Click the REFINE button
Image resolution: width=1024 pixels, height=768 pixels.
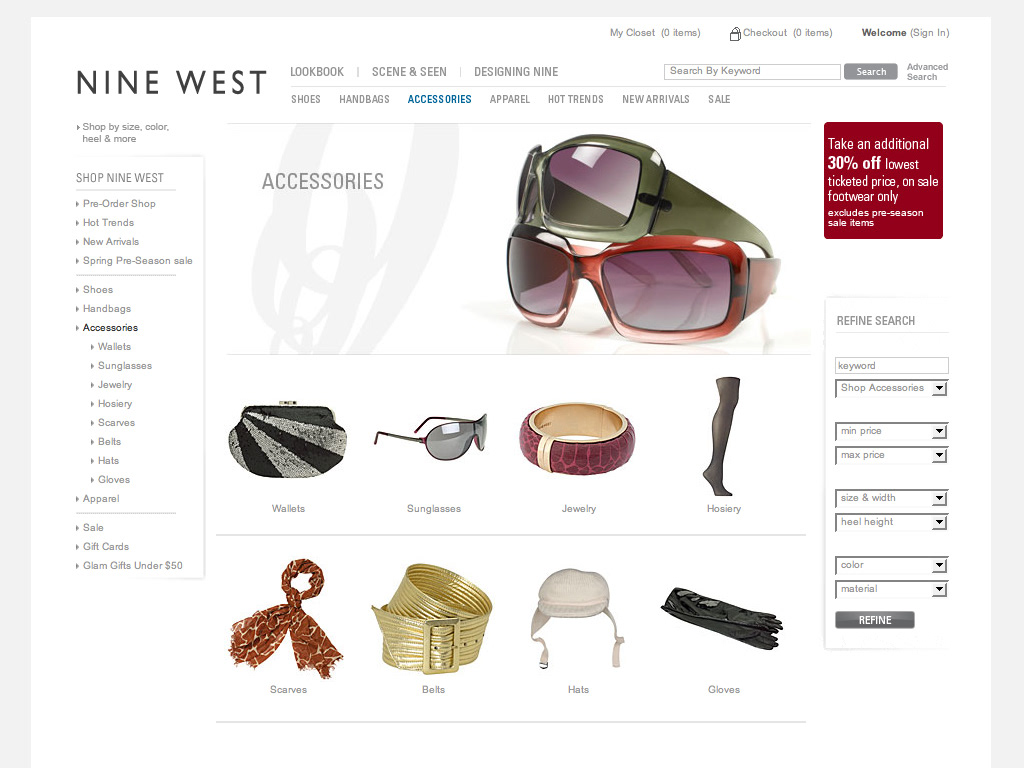tap(874, 620)
